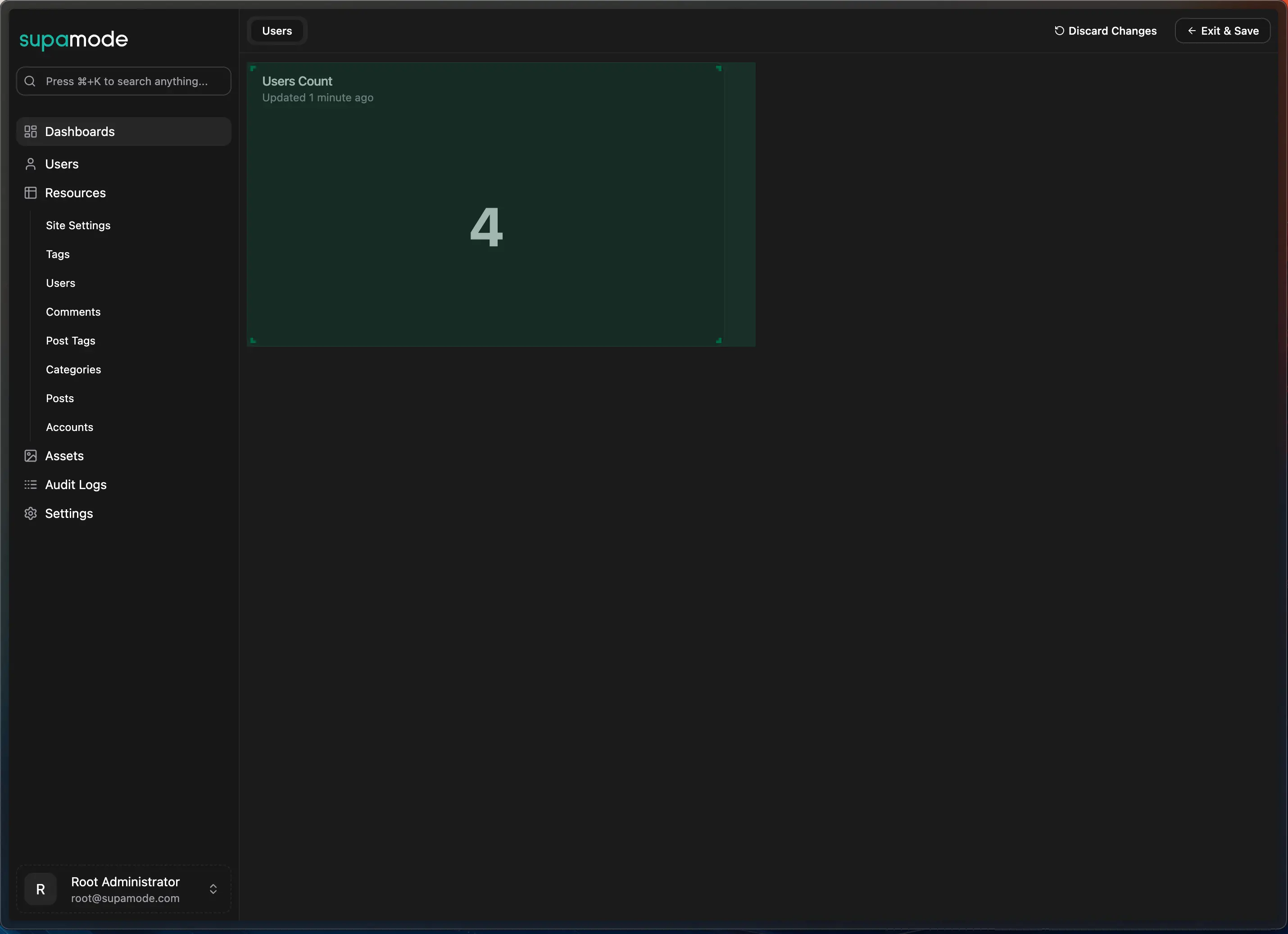Open Site Settings under Resources
The width and height of the screenshot is (1288, 934).
coord(78,226)
